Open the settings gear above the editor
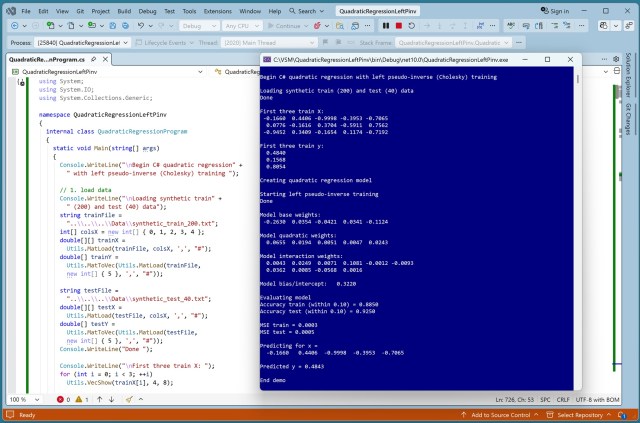640x423 pixels. click(x=616, y=60)
